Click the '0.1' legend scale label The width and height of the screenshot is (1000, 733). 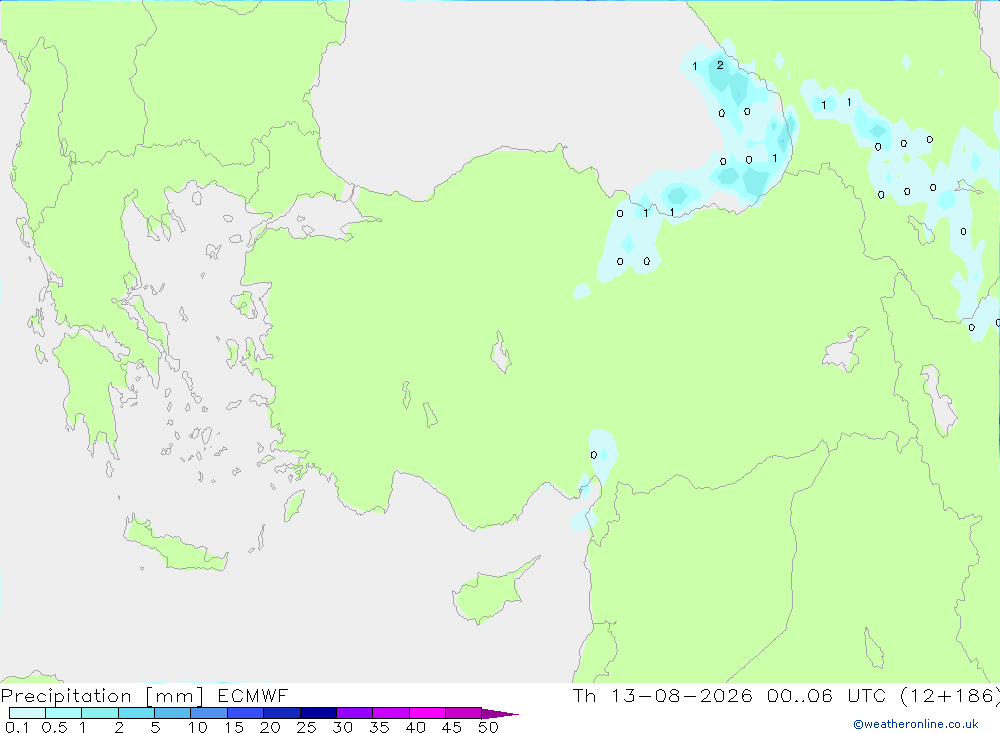tap(17, 727)
